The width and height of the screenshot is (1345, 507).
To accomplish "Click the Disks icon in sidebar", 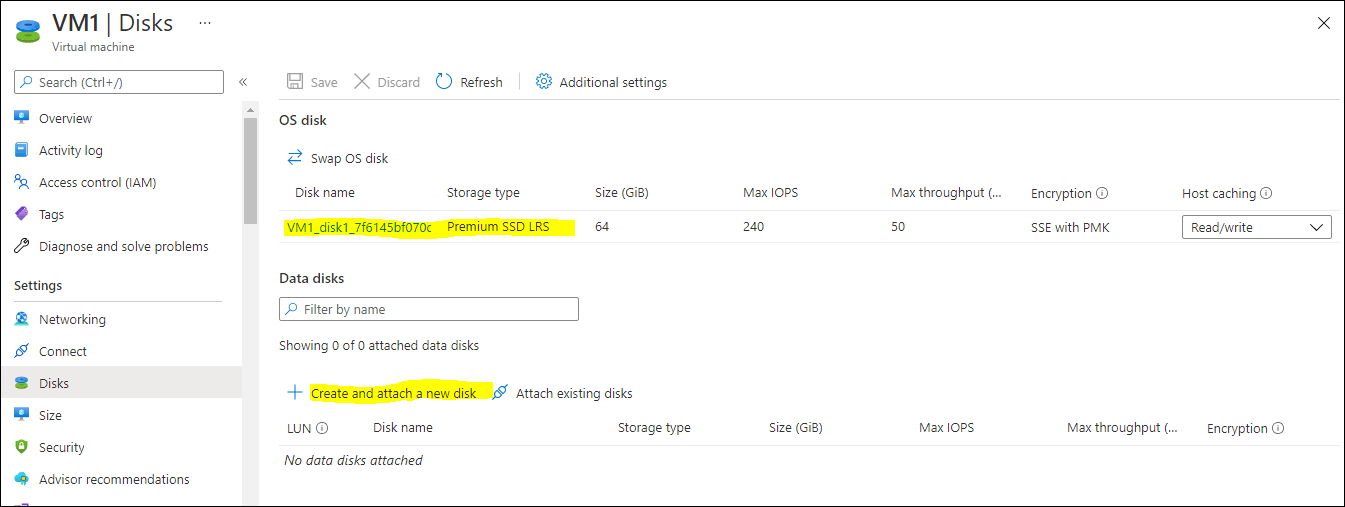I will pos(21,383).
